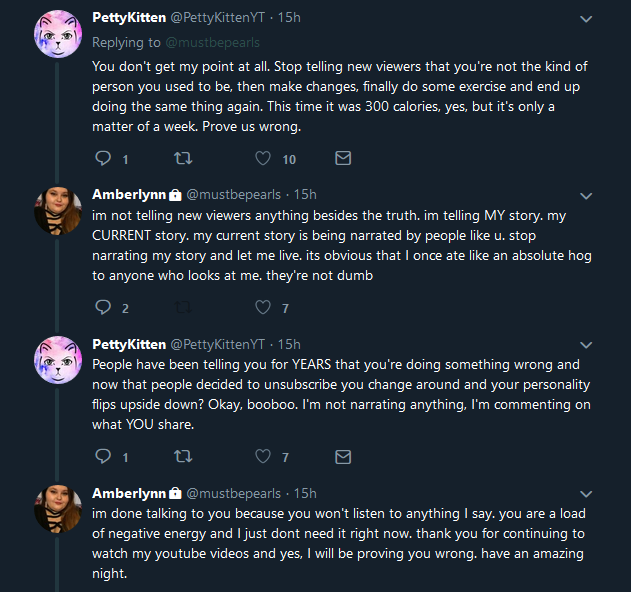Like PettyKitten's tweet with 10 likes
The width and height of the screenshot is (631, 592).
(263, 158)
